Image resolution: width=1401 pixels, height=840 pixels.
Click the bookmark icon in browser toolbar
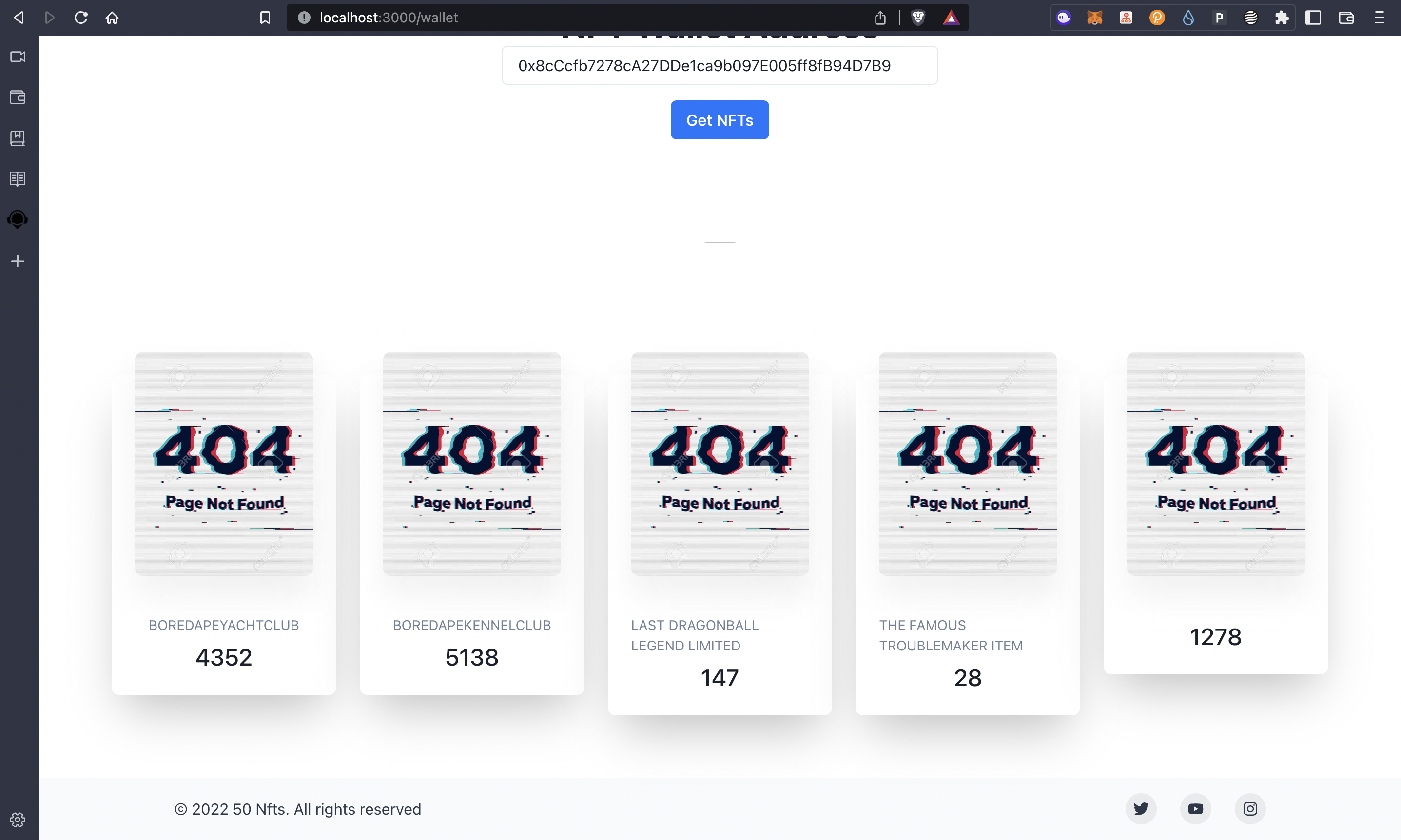(265, 17)
